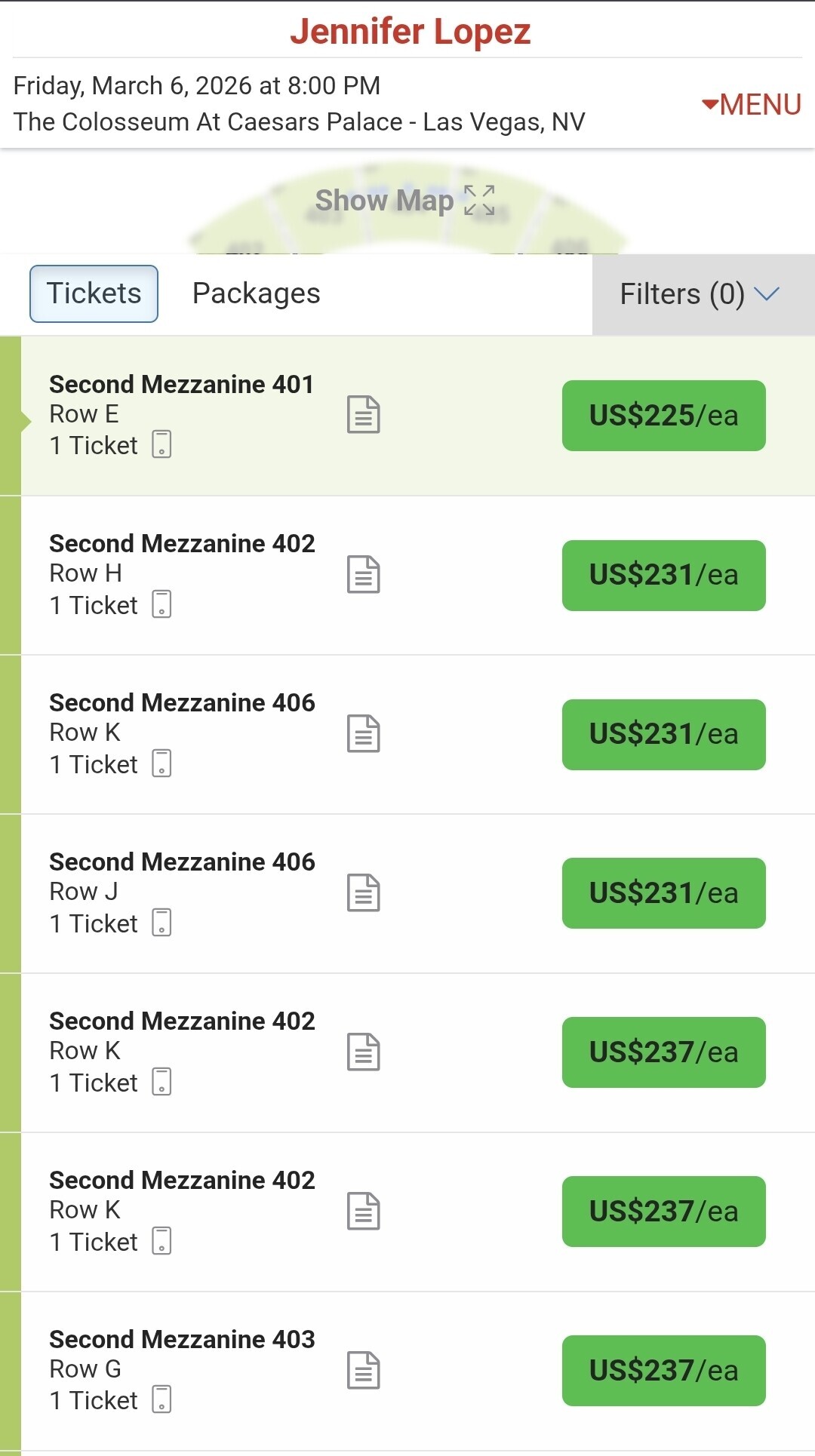Pick US$237/ea for Second Mezzanine 403 Row G
This screenshot has height=1456, width=815.
(x=663, y=1371)
